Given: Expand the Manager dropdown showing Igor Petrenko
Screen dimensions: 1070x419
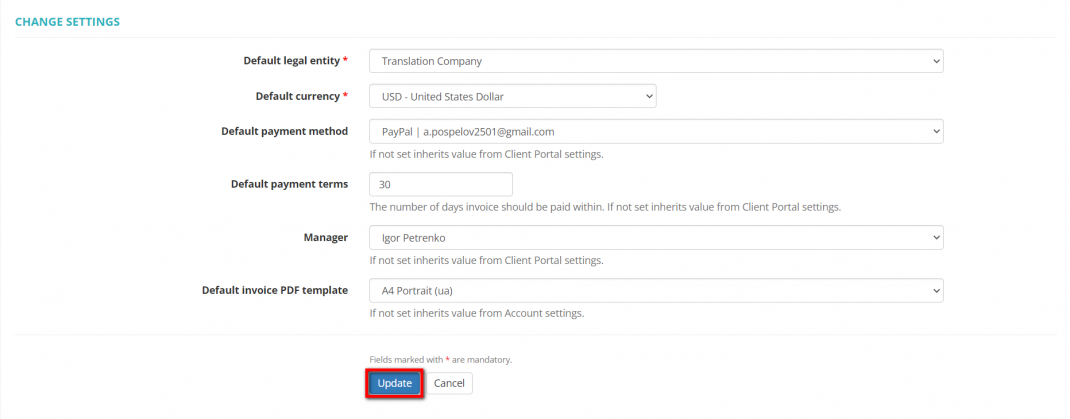Looking at the screenshot, I should click(655, 237).
